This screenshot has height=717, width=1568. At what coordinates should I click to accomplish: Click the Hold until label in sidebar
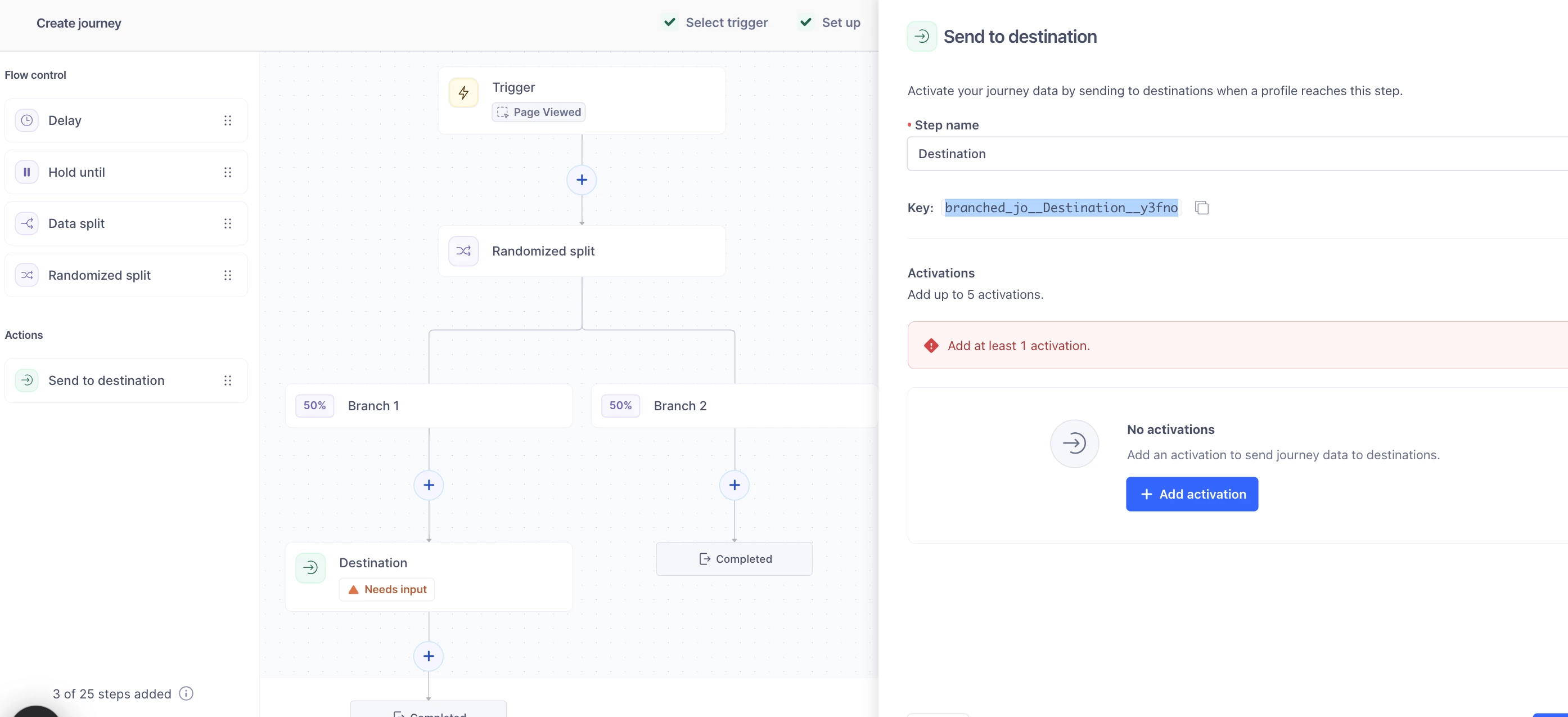pyautogui.click(x=76, y=172)
